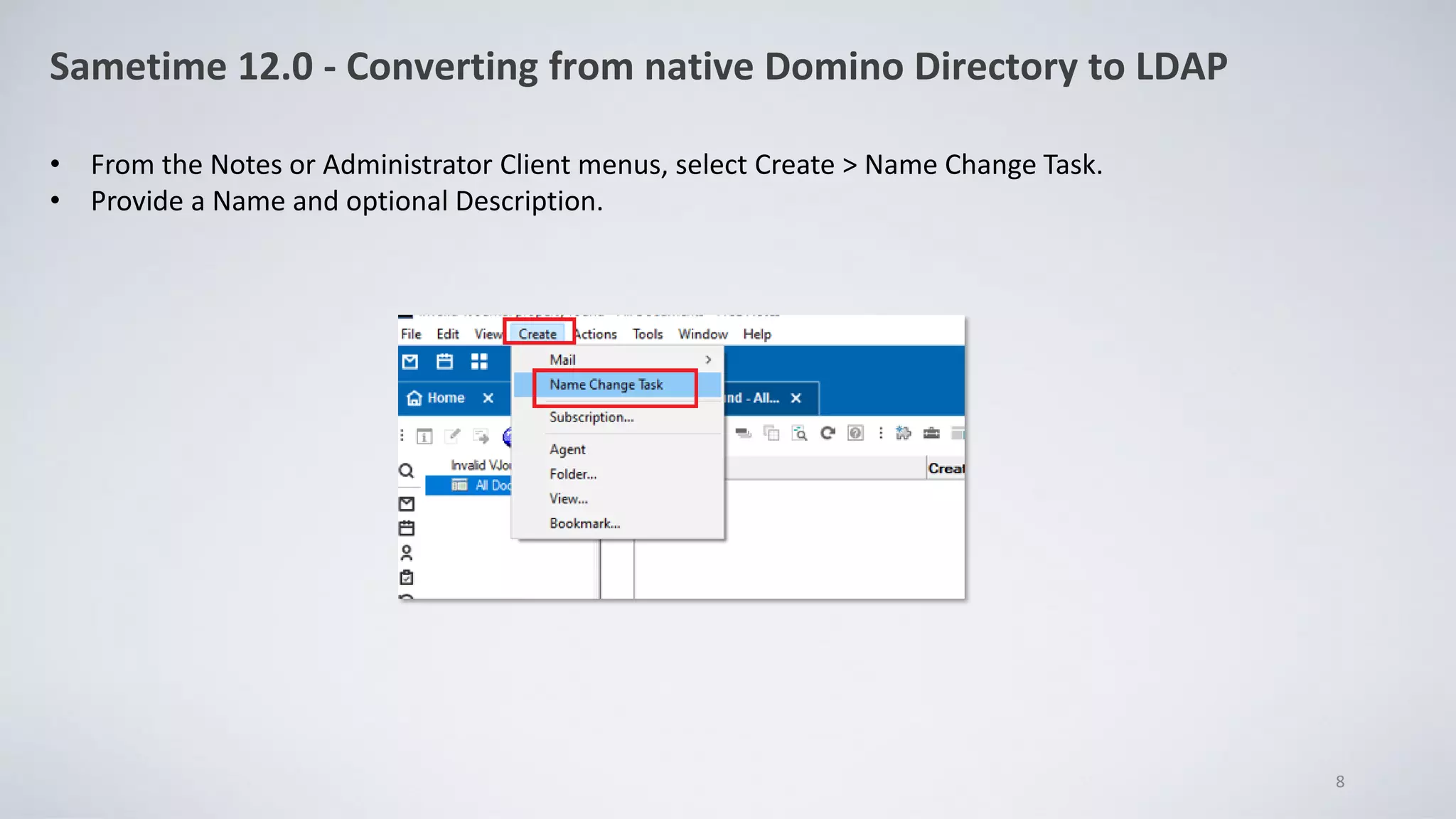Click the search magnifier in the left sidebar

(406, 471)
